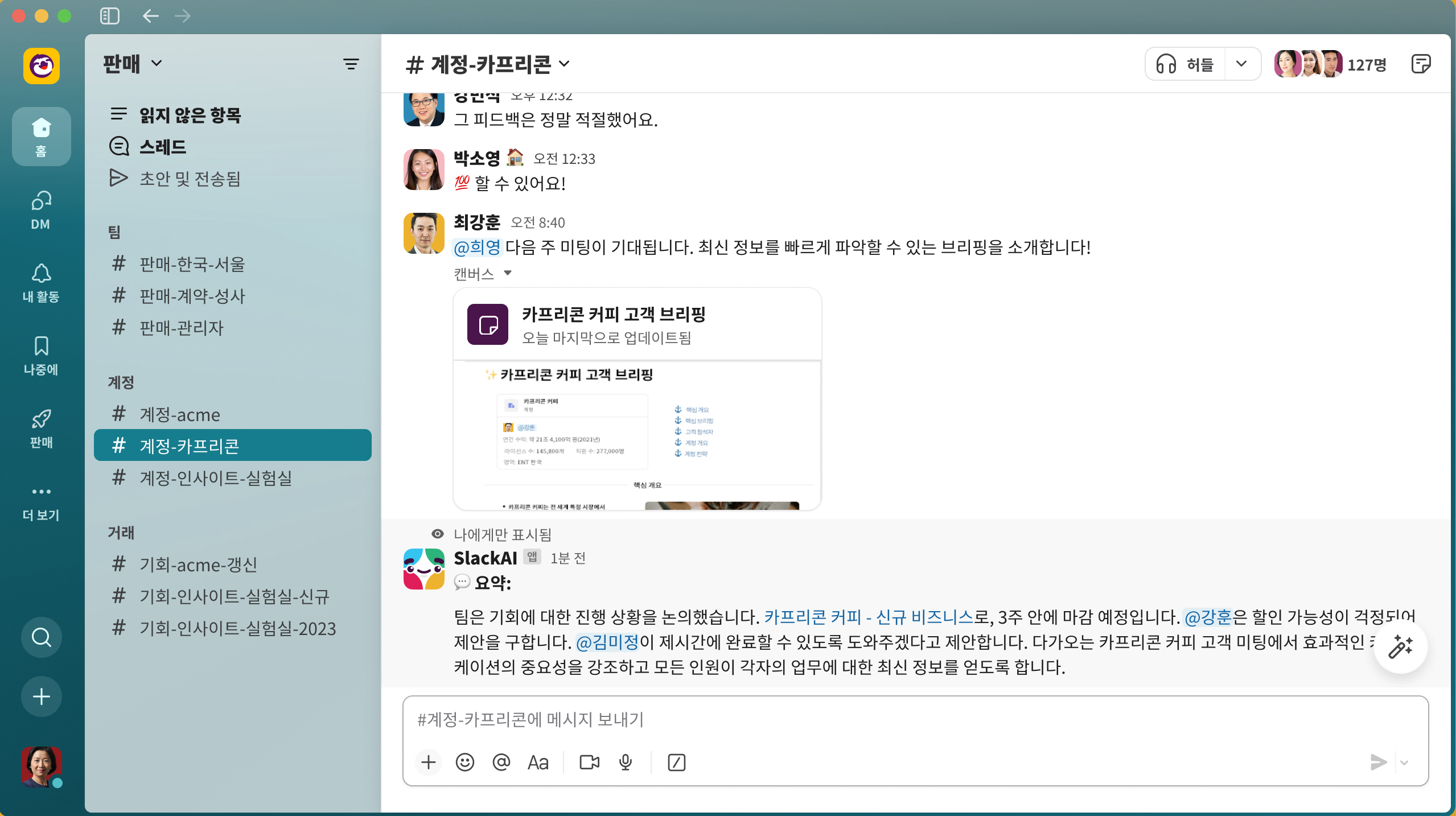Click the microphone recording icon
Screen dimensions: 1456x816
624,763
